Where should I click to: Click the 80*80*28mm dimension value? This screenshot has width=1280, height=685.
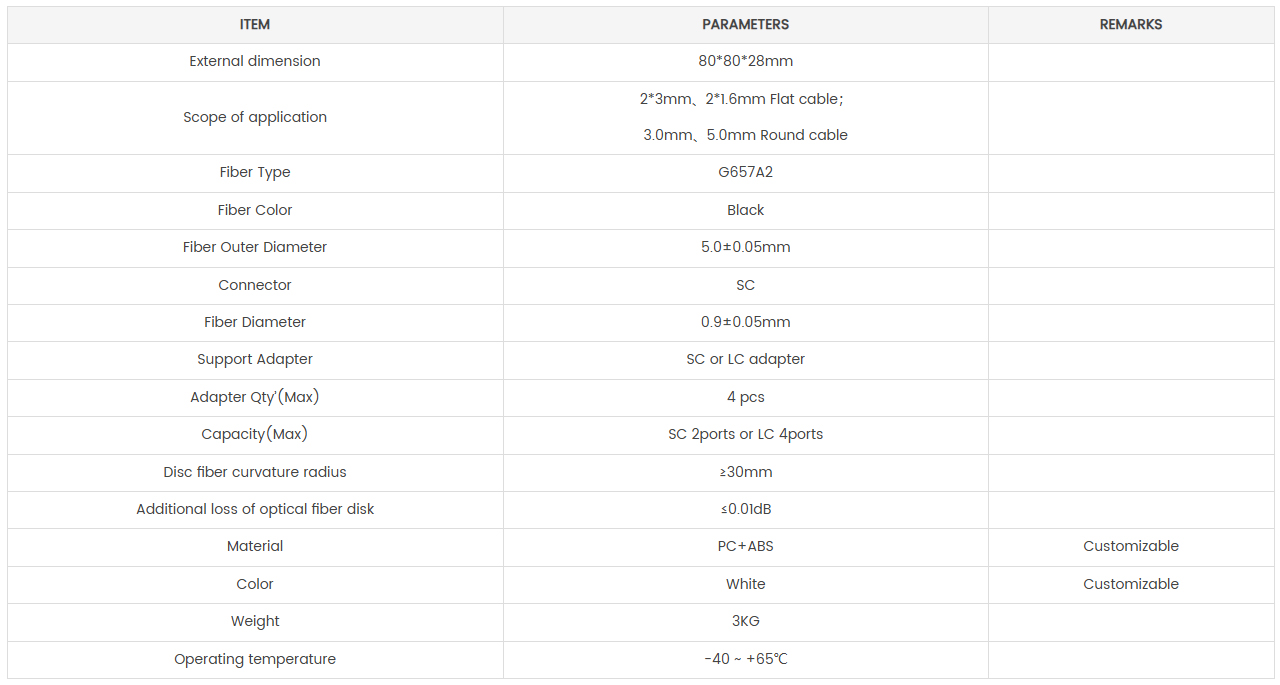tap(745, 61)
